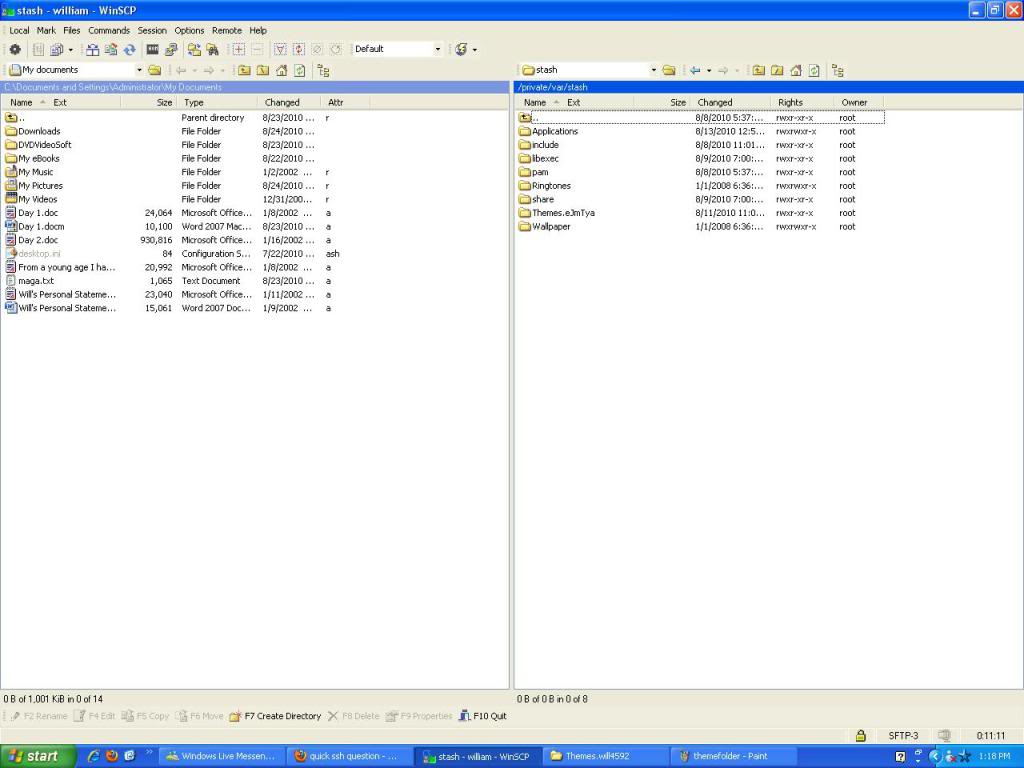Select the remote Themes.eJmTya folder
This screenshot has width=1024, height=768.
click(557, 213)
